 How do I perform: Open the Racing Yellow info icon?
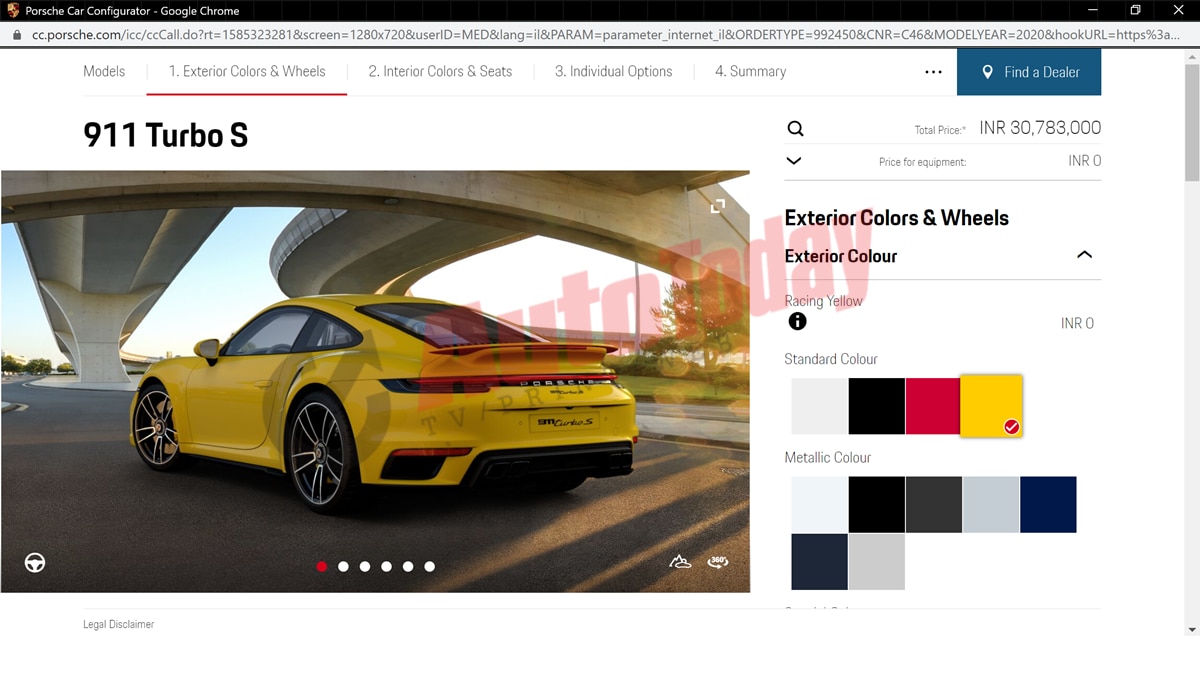point(797,321)
